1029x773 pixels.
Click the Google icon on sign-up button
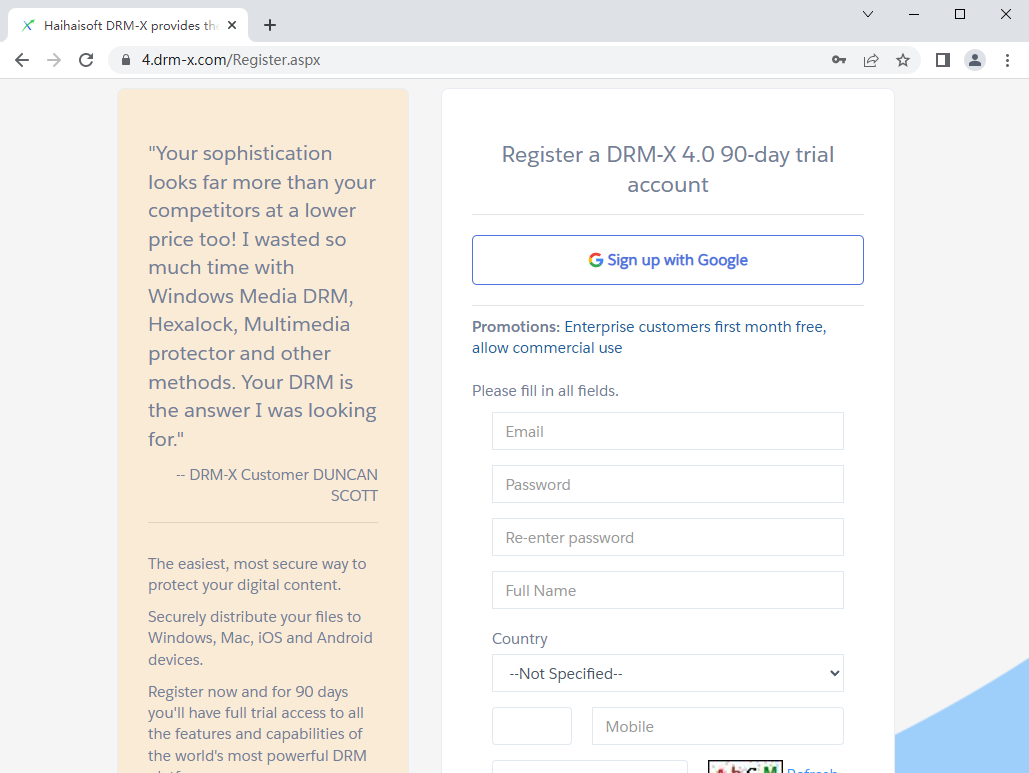tap(598, 259)
